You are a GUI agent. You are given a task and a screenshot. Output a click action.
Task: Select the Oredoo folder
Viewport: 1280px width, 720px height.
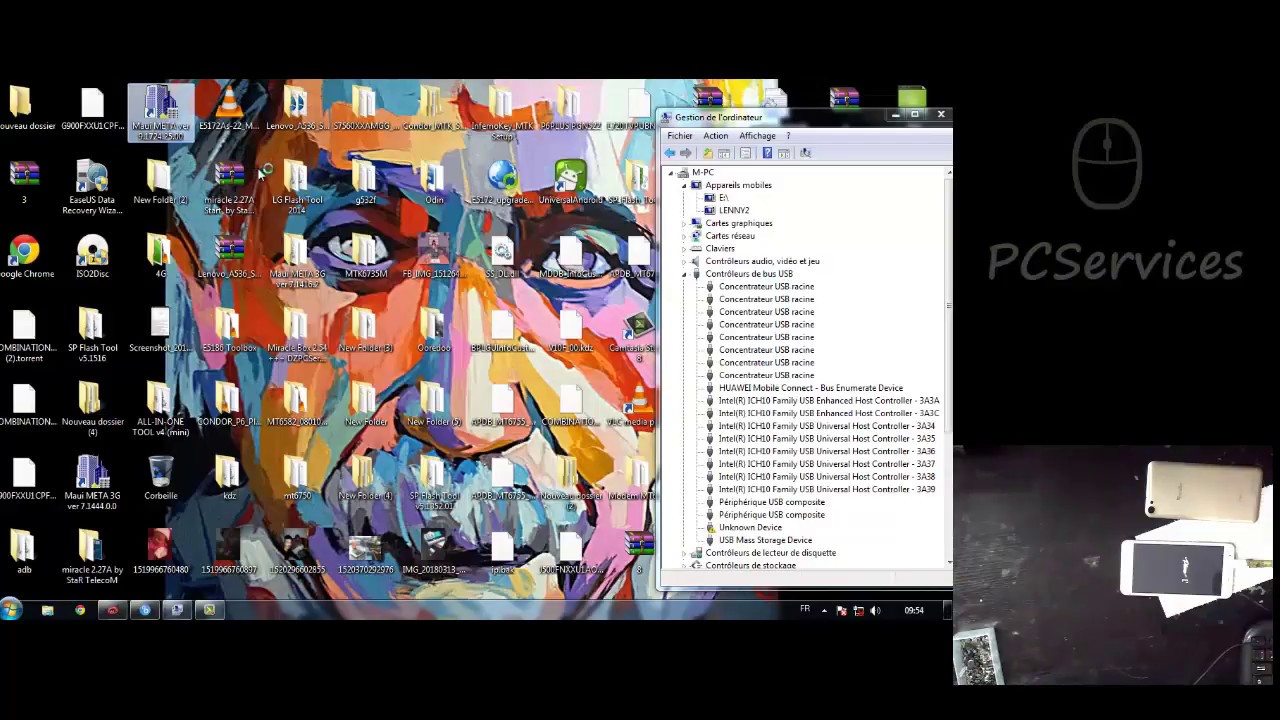pos(434,331)
